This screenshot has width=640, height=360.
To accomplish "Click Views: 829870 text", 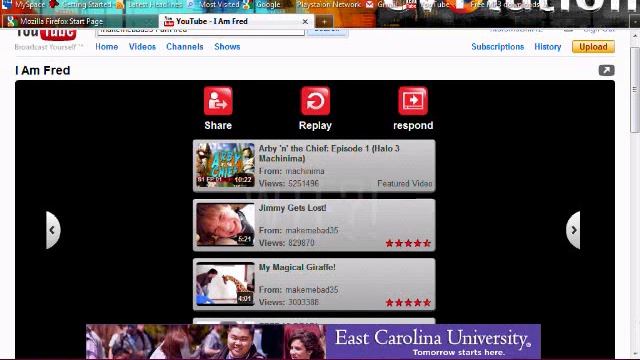I will [287, 243].
